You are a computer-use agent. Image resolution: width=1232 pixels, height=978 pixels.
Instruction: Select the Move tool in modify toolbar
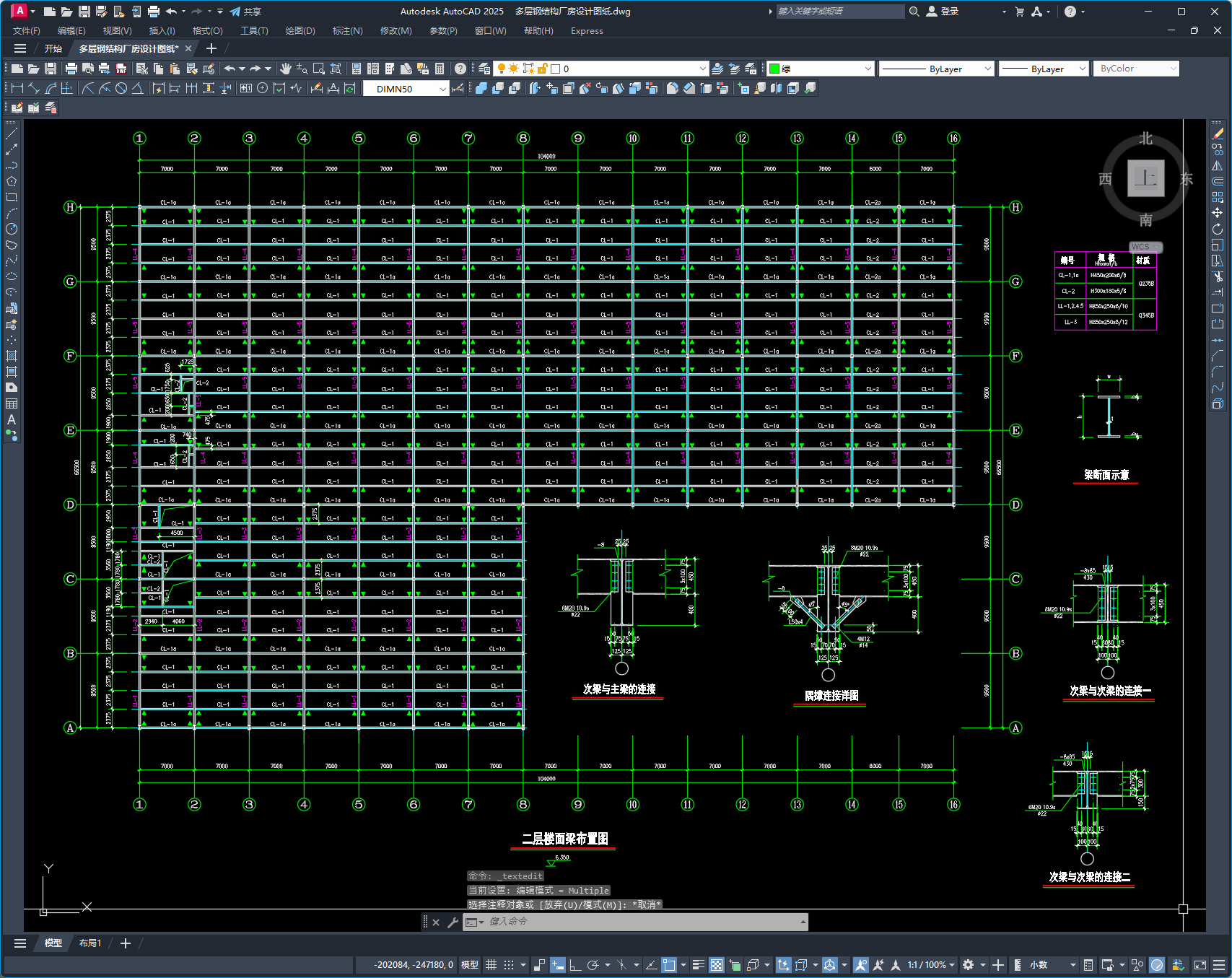tap(1218, 213)
